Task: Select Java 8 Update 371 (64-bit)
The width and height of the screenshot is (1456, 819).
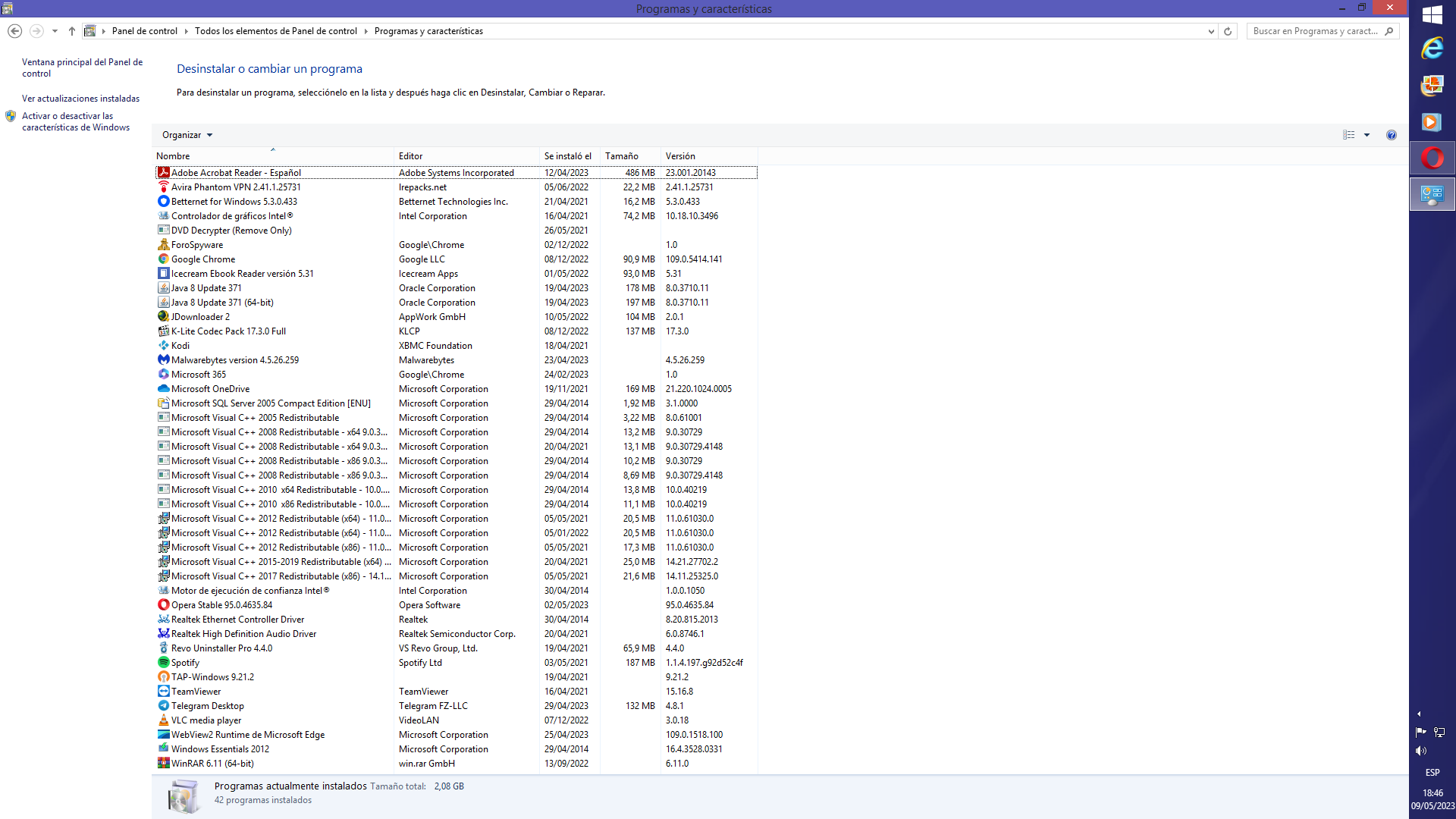Action: (456, 303)
